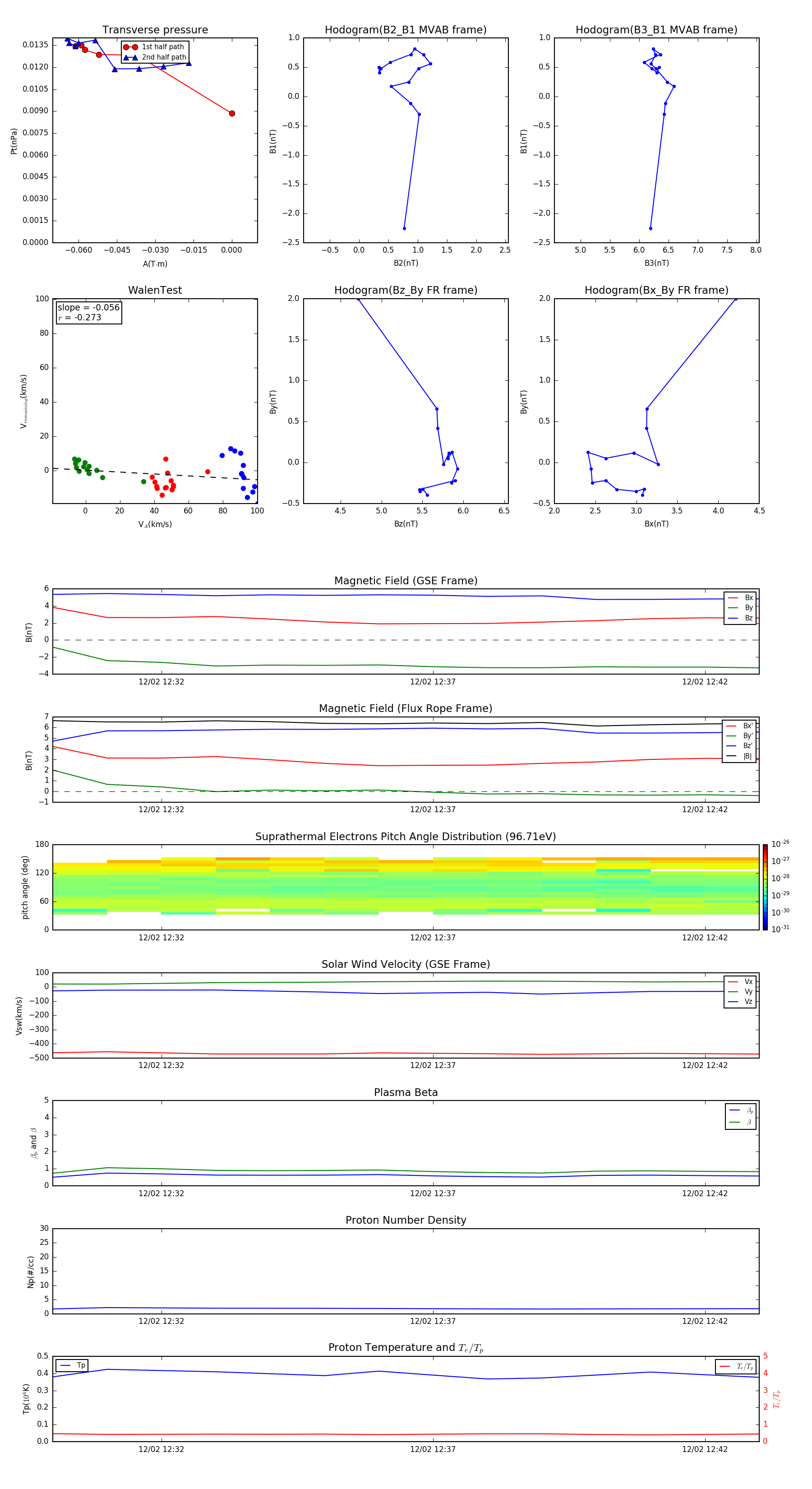Viewport: 812px width, 1489px height.
Task: Click the 'Transverse pressure' plot title
Action: click(155, 30)
